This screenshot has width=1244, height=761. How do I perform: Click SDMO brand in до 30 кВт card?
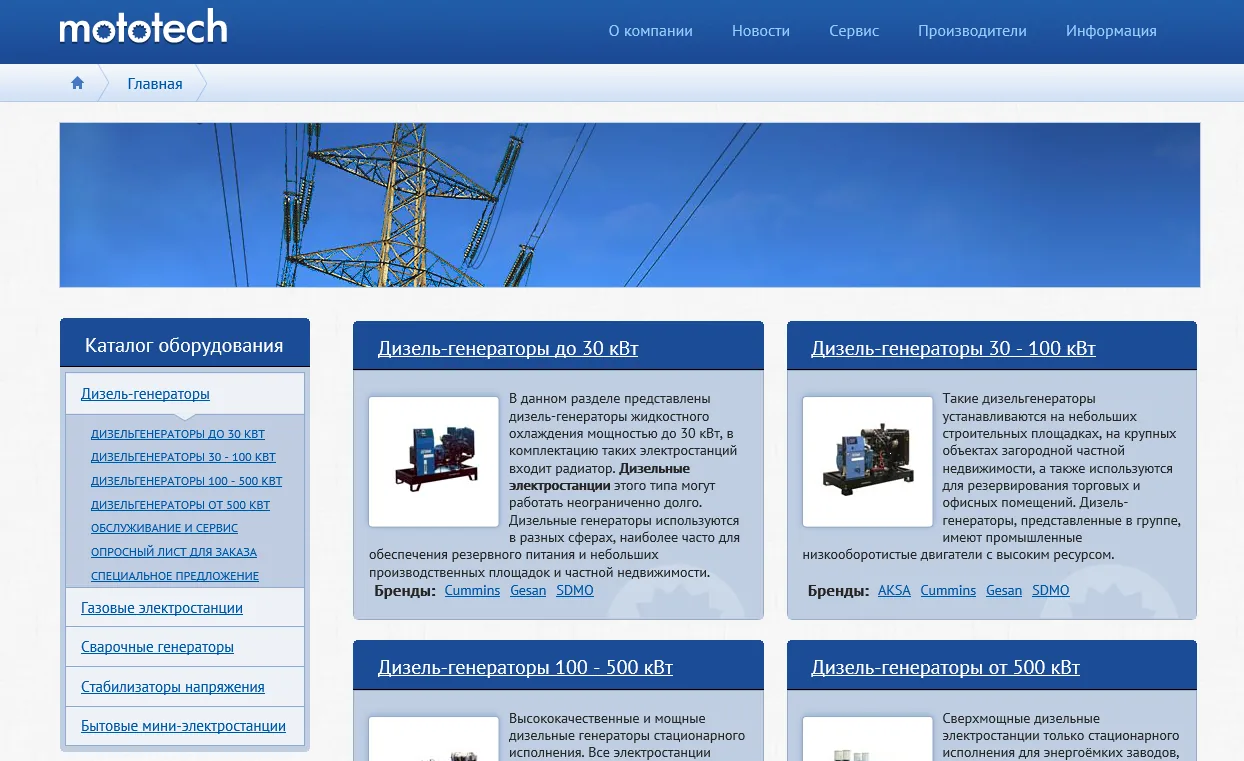[575, 591]
